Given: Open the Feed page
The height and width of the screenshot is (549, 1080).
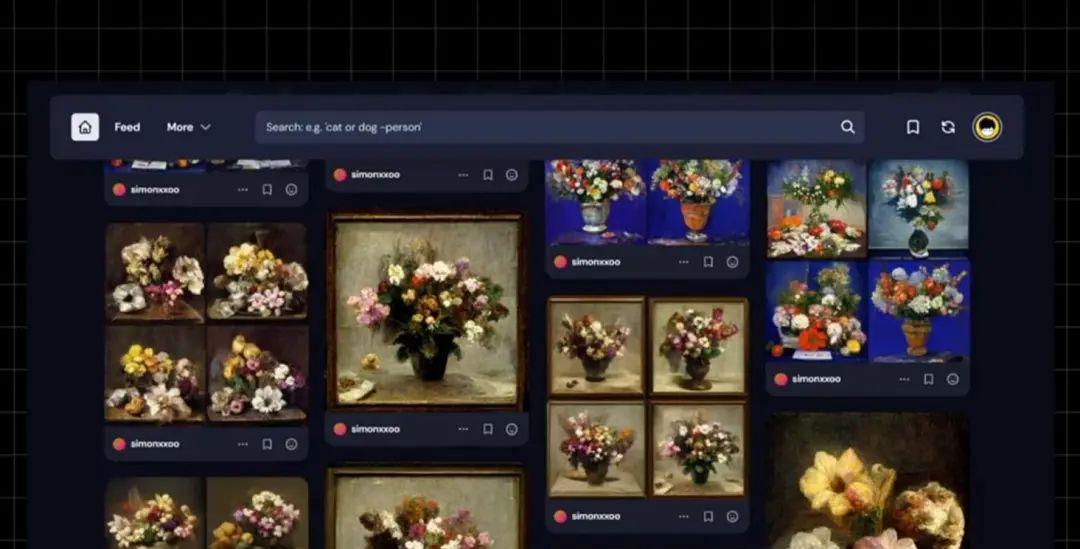Looking at the screenshot, I should tap(127, 127).
